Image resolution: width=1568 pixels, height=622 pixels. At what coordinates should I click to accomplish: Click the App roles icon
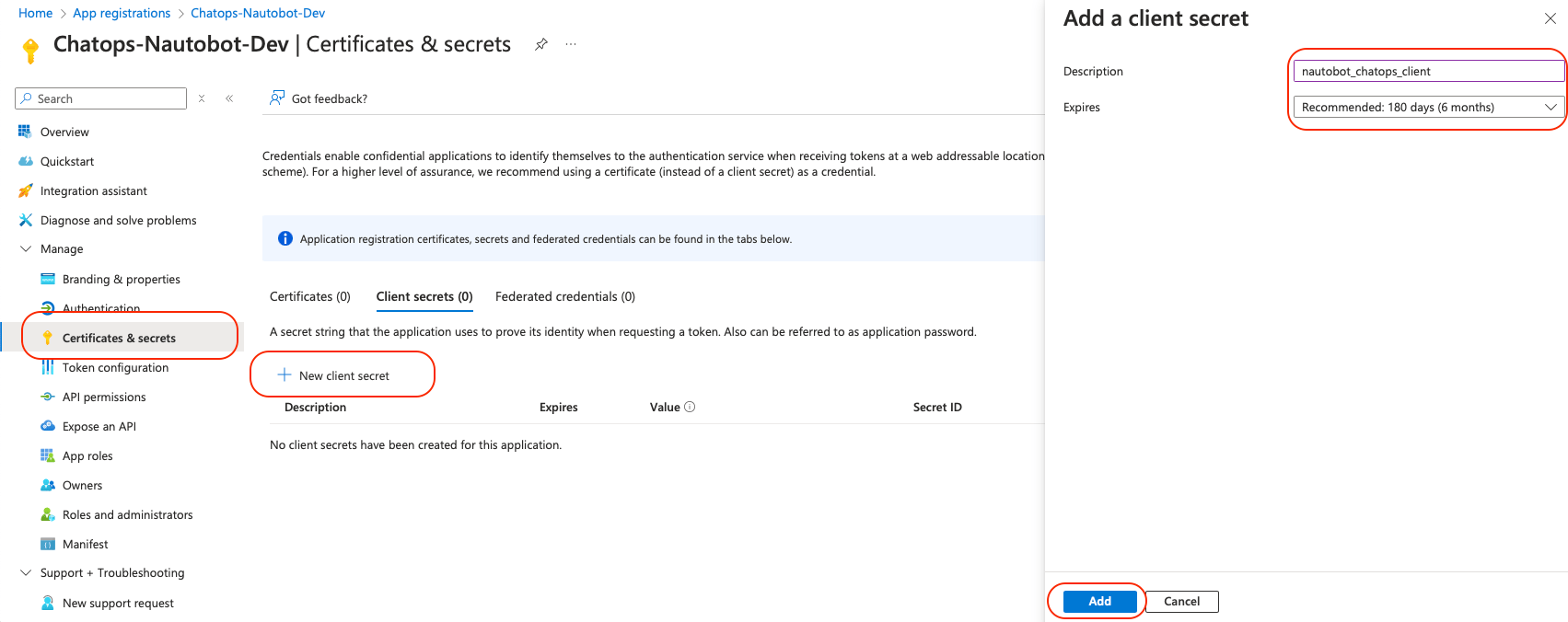coord(48,455)
